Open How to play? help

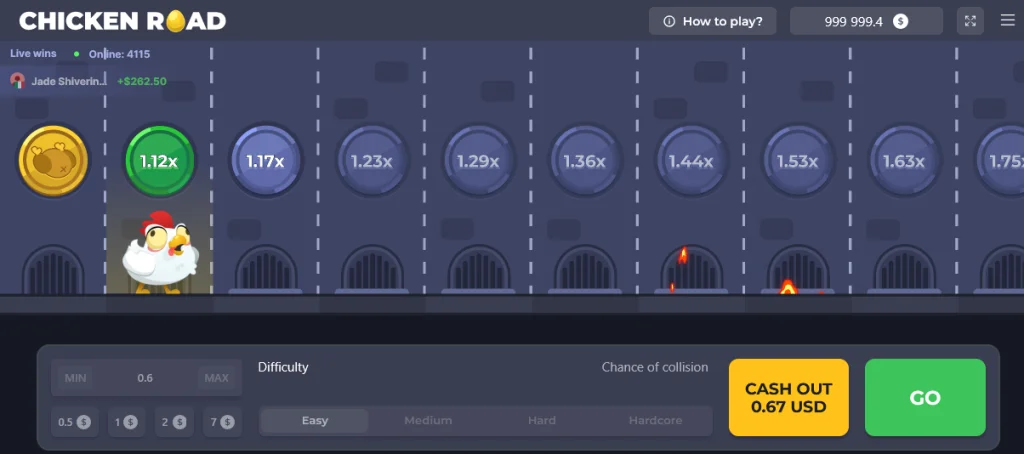(x=712, y=21)
